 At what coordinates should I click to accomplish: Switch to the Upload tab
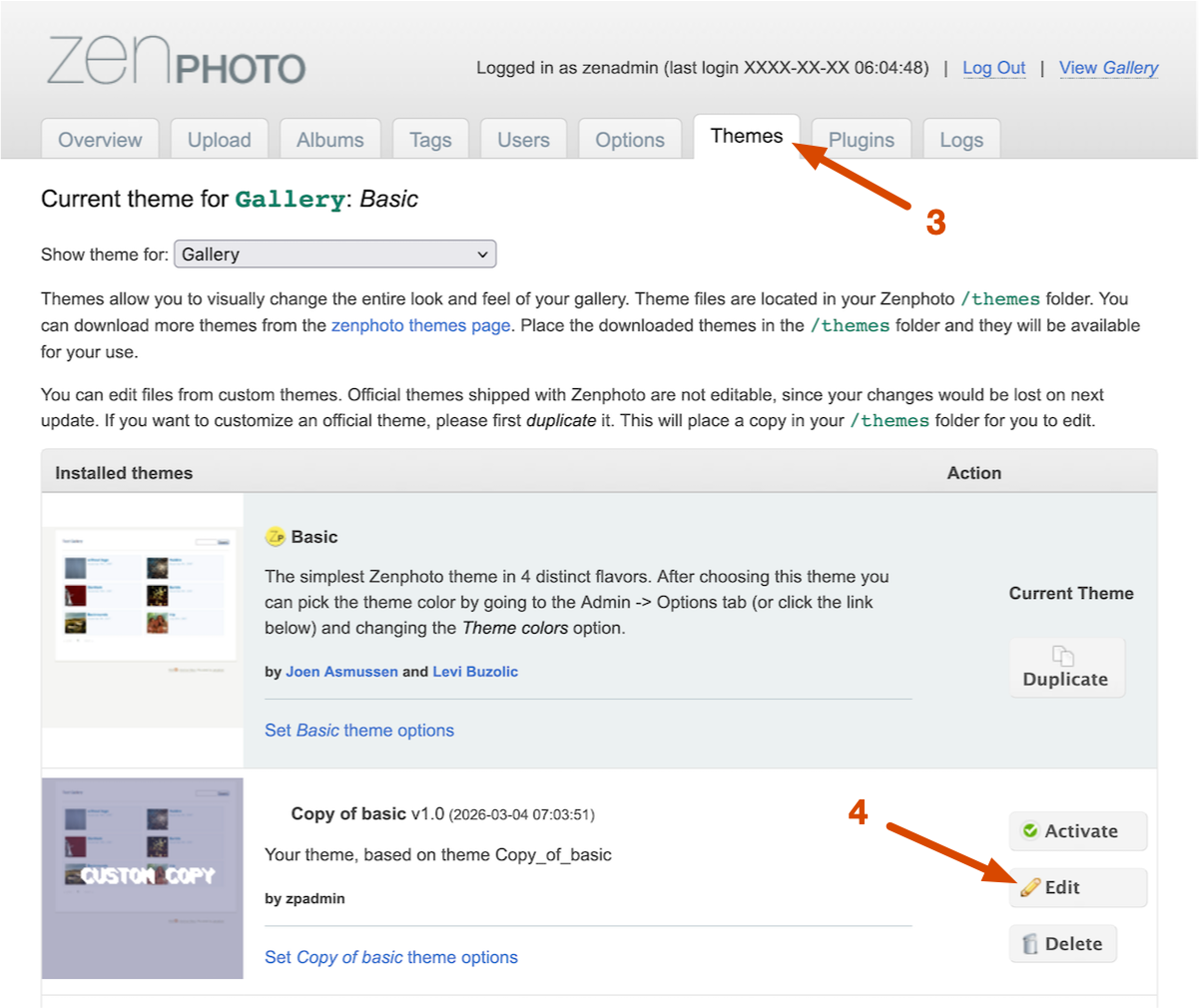pos(220,140)
